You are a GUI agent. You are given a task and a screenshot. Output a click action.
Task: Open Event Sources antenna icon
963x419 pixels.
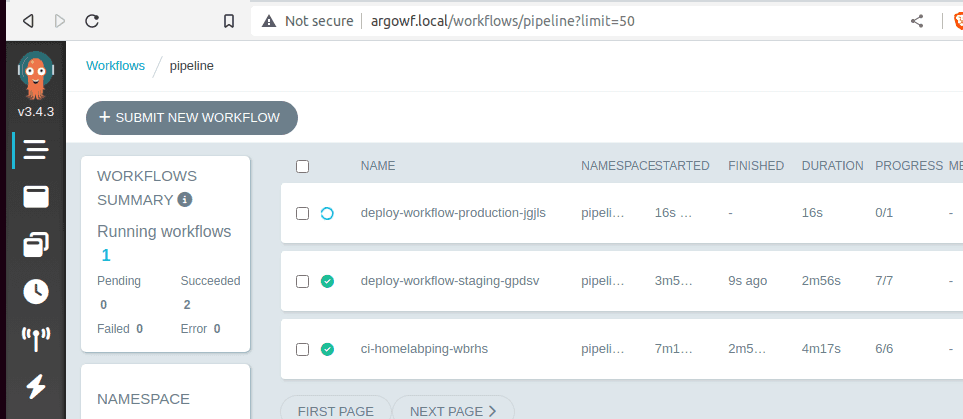click(x=36, y=338)
